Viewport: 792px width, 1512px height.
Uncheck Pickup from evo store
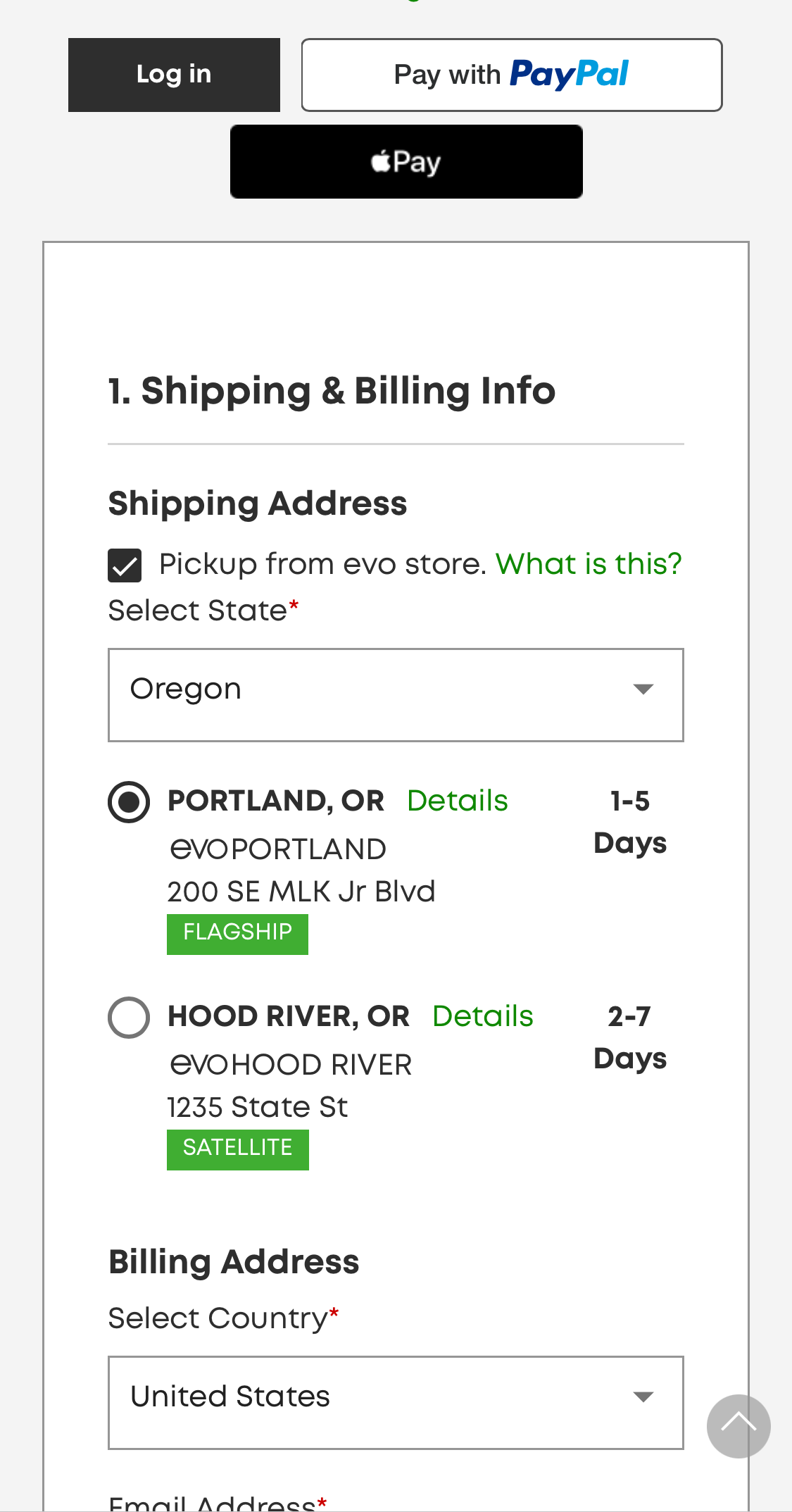(124, 563)
